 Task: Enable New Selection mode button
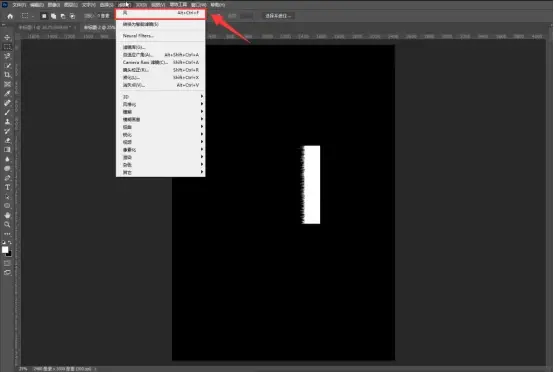click(x=44, y=16)
